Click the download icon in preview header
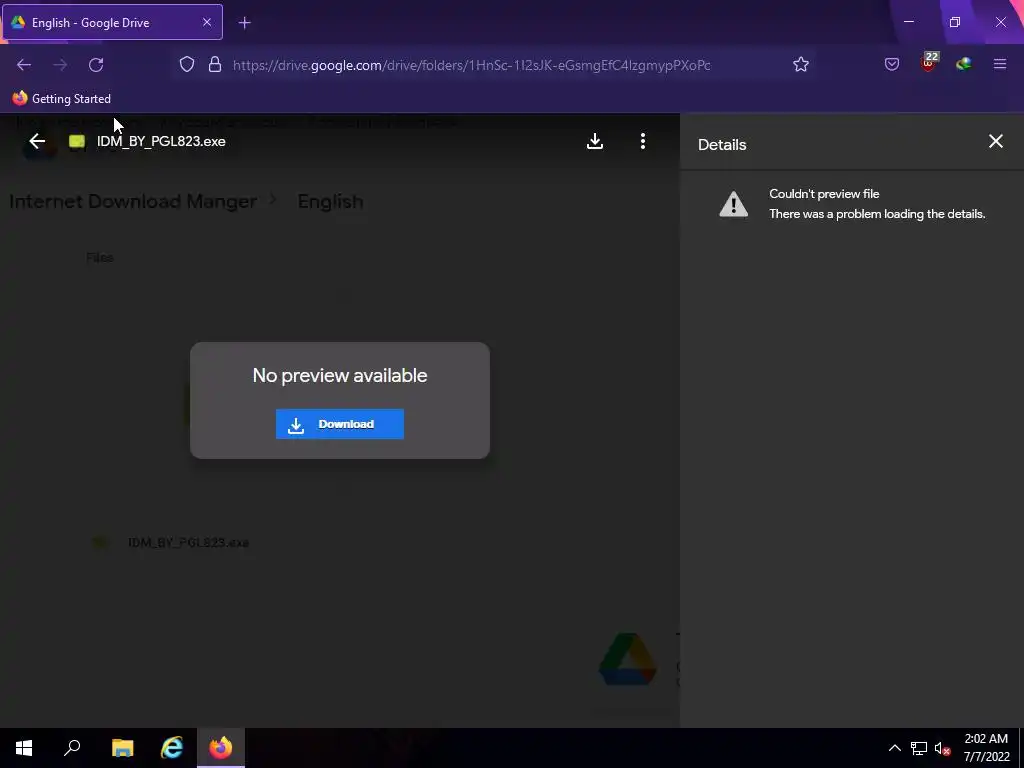 coord(594,141)
